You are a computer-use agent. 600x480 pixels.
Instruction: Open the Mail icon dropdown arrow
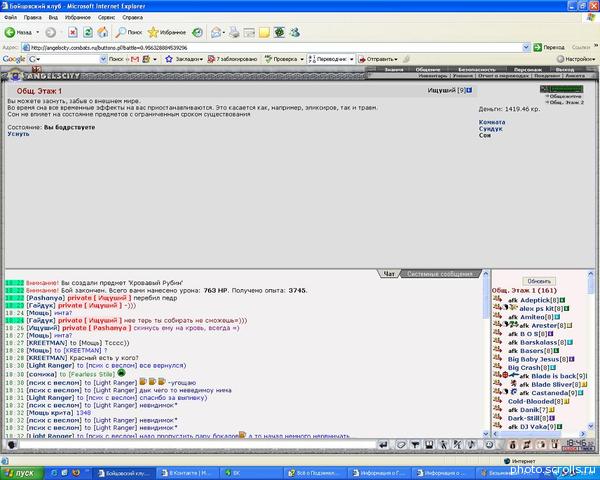(x=223, y=33)
